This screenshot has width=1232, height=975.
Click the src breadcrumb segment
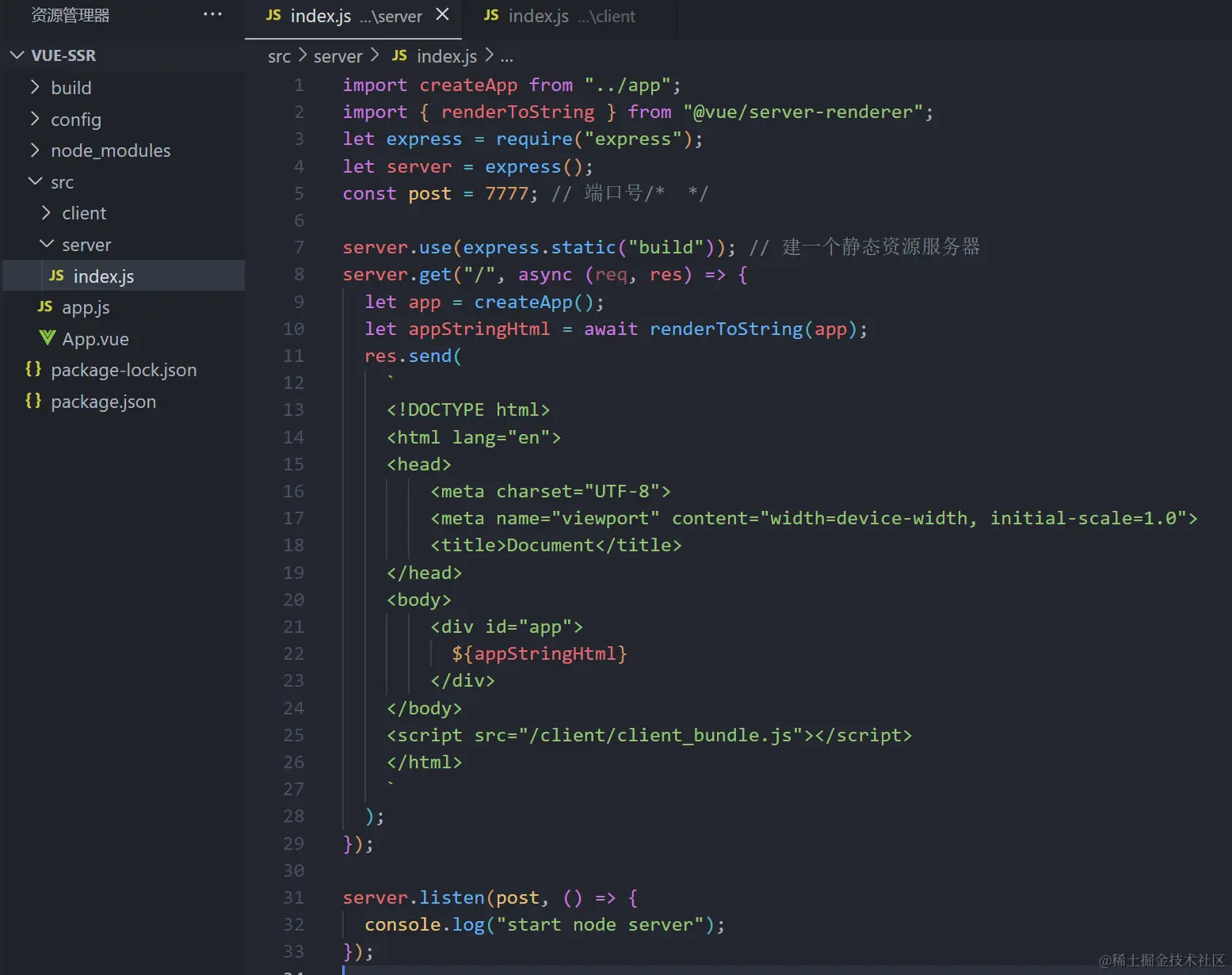279,56
